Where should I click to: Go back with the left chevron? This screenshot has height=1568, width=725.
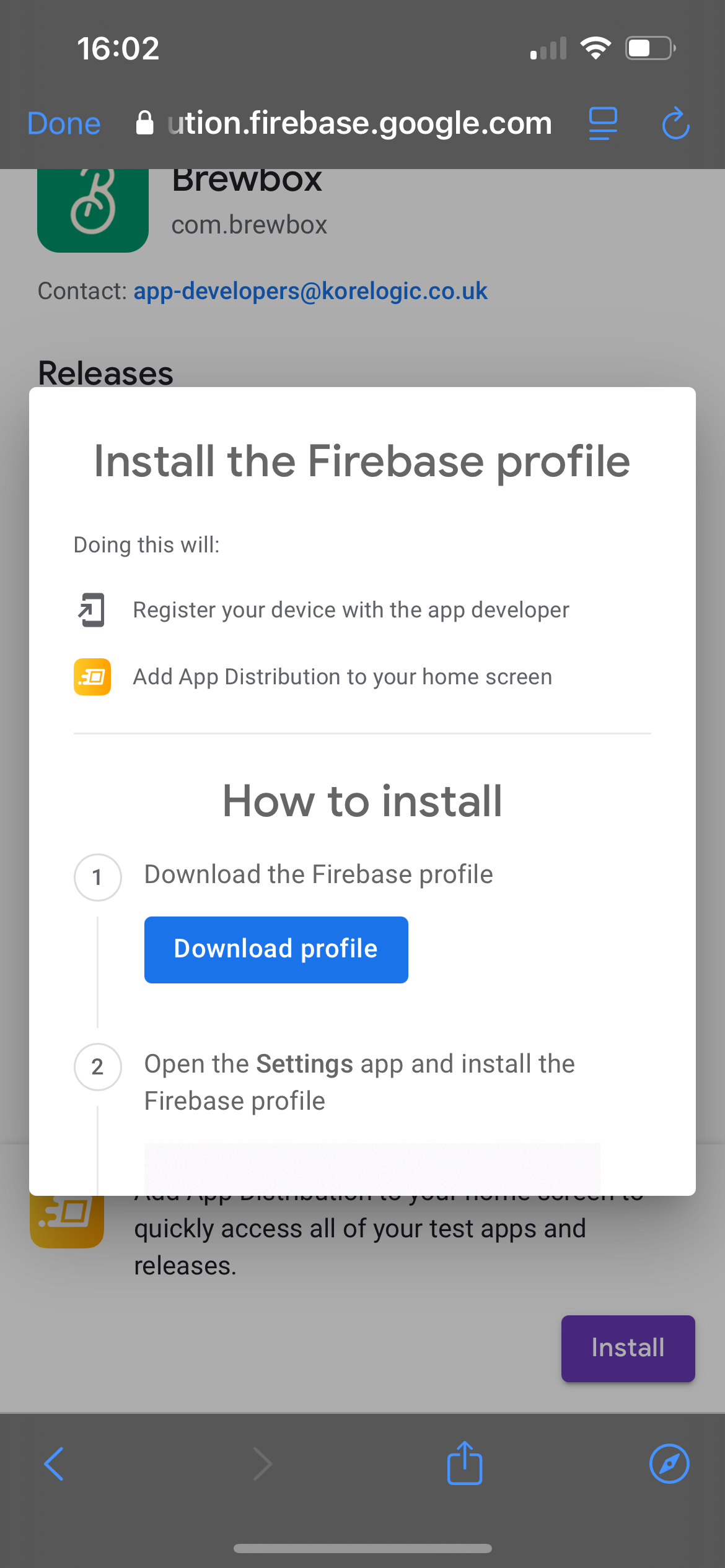click(55, 1464)
